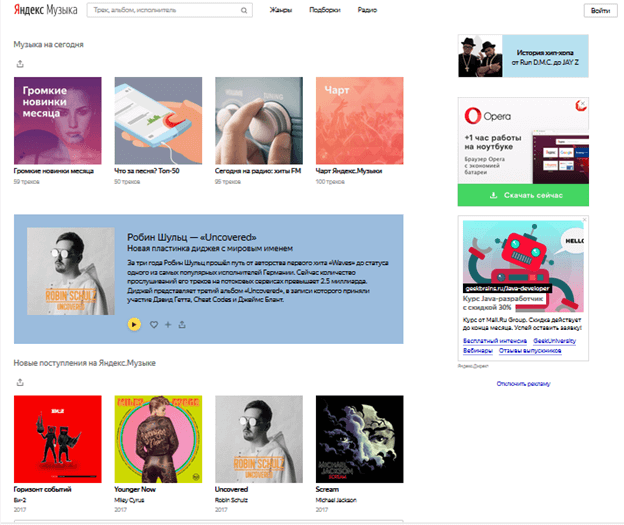
Task: Open the hip-hop history banner
Action: point(523,56)
